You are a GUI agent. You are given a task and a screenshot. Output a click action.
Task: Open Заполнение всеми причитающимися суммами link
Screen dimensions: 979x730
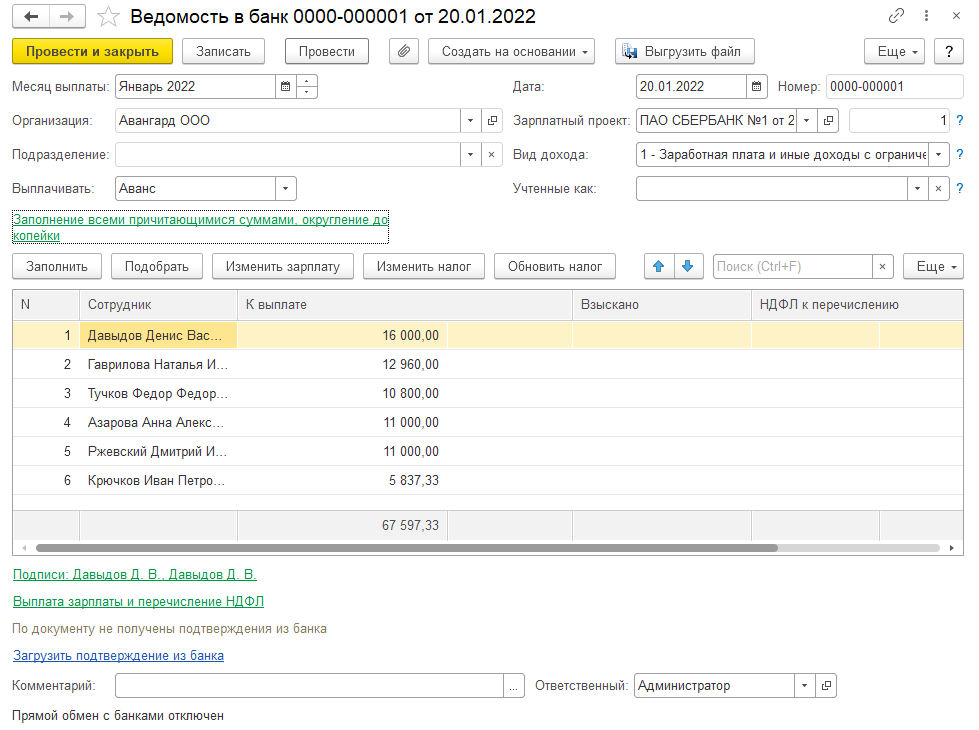(200, 227)
